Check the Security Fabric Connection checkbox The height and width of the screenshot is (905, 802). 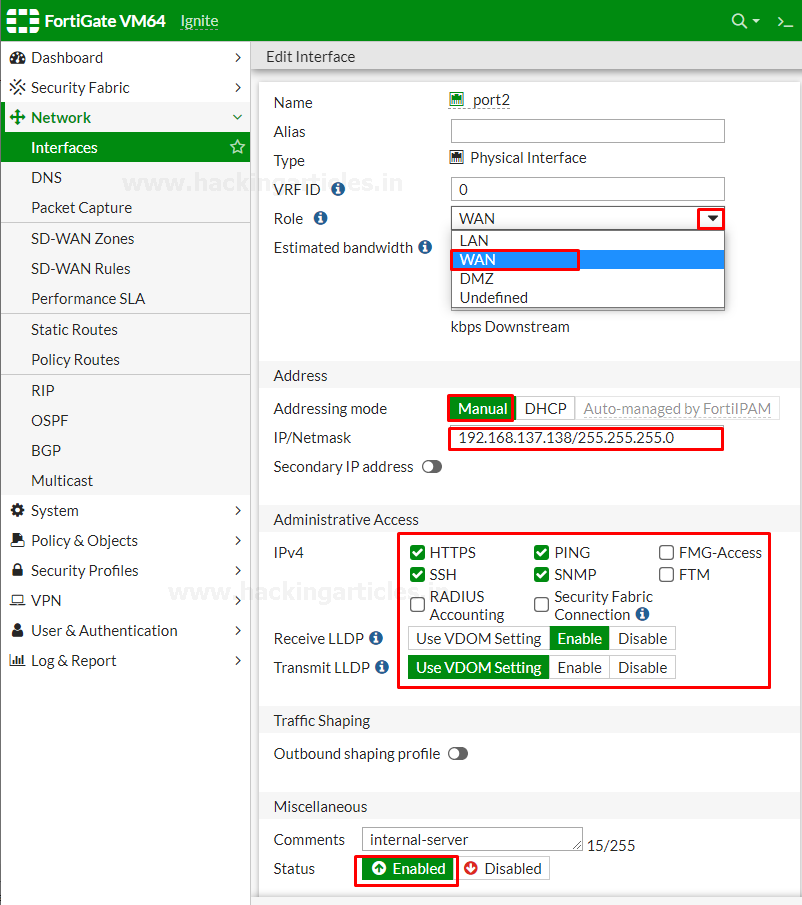pos(541,604)
